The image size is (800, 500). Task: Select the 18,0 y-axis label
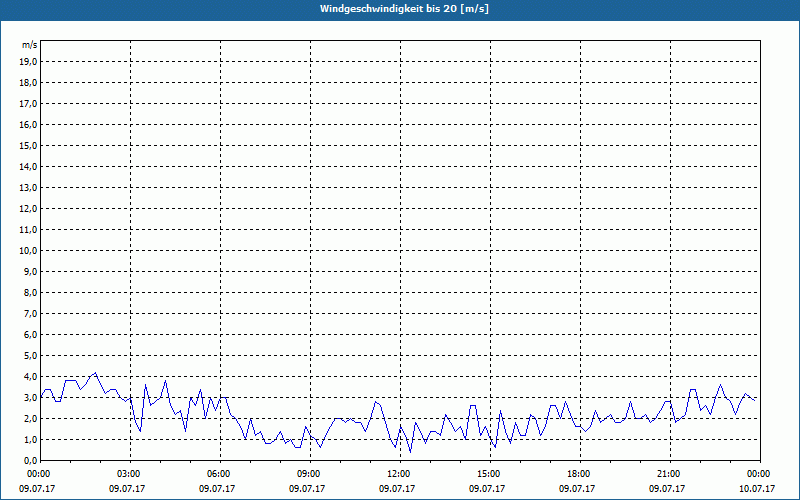[28, 83]
